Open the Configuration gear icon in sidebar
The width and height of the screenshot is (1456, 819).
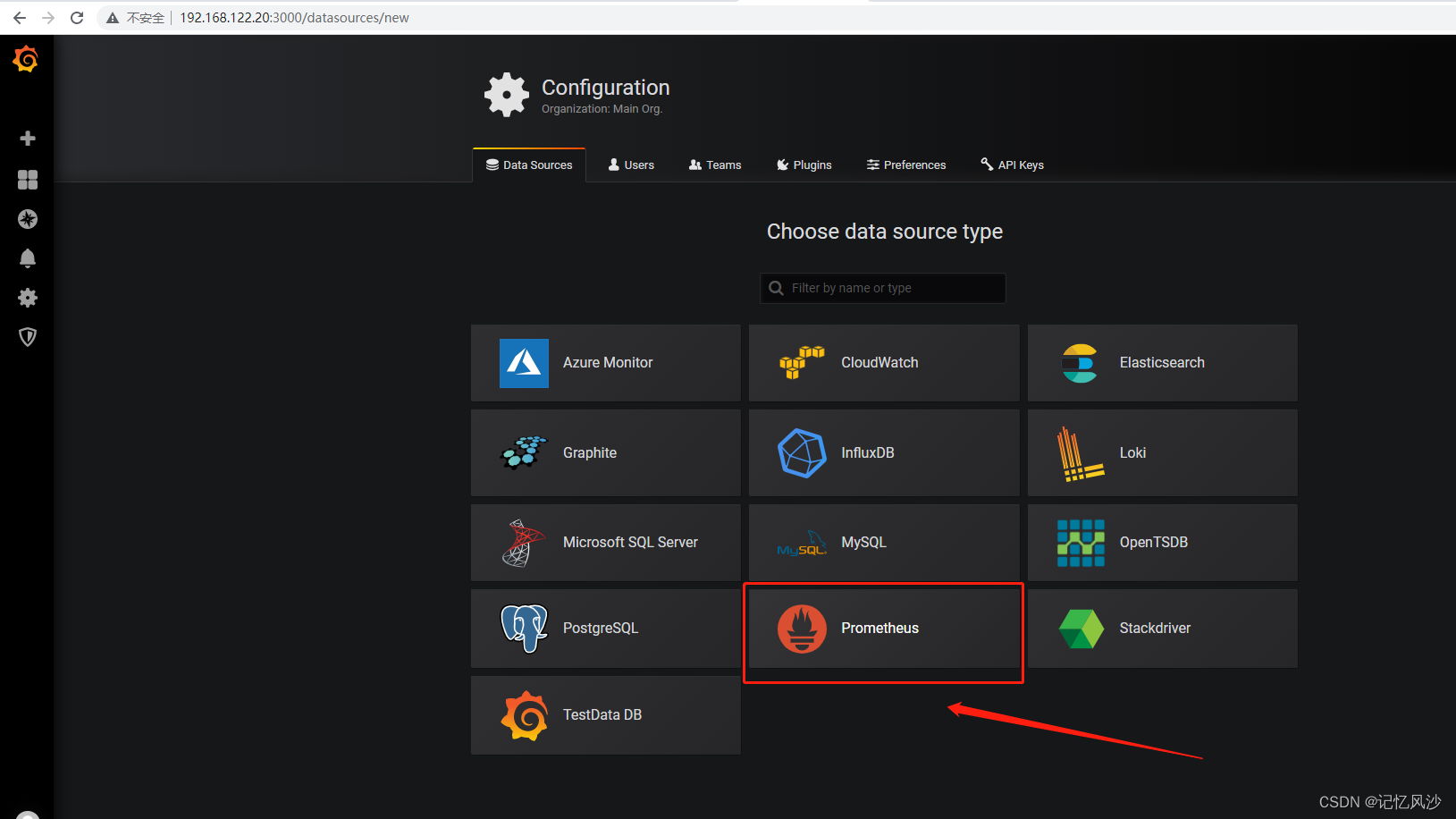(28, 298)
